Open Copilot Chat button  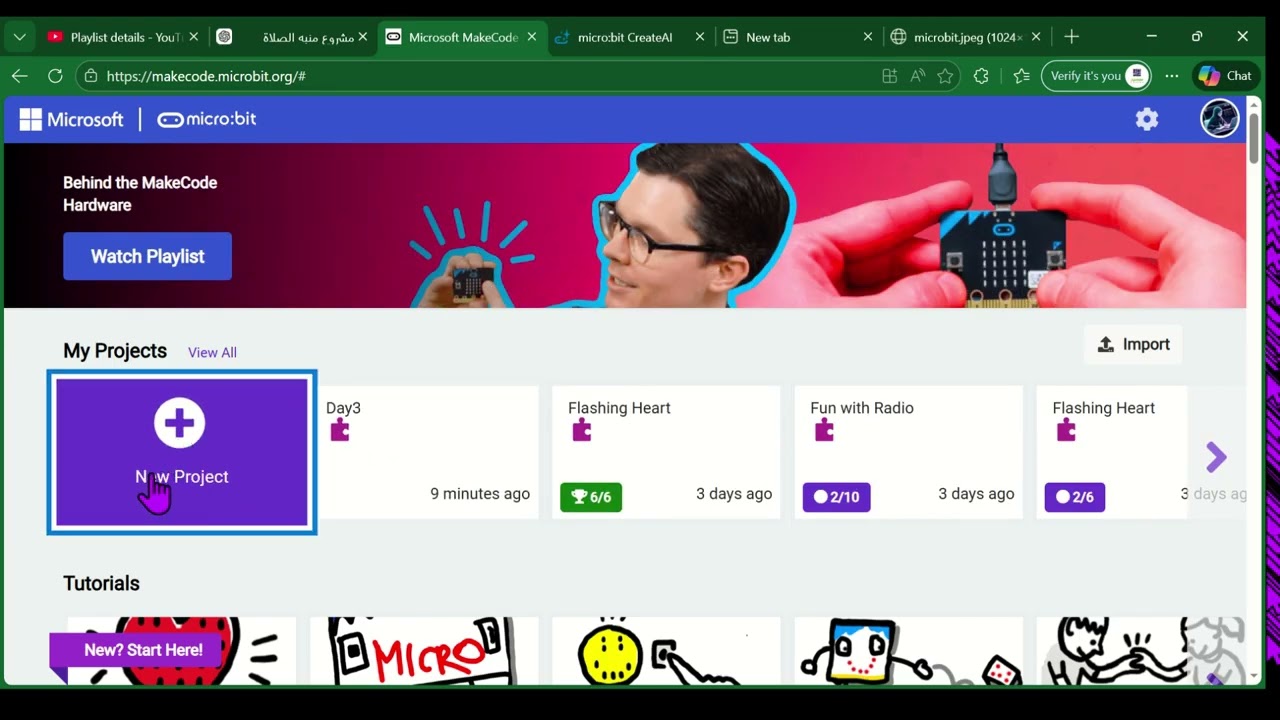click(x=1226, y=76)
